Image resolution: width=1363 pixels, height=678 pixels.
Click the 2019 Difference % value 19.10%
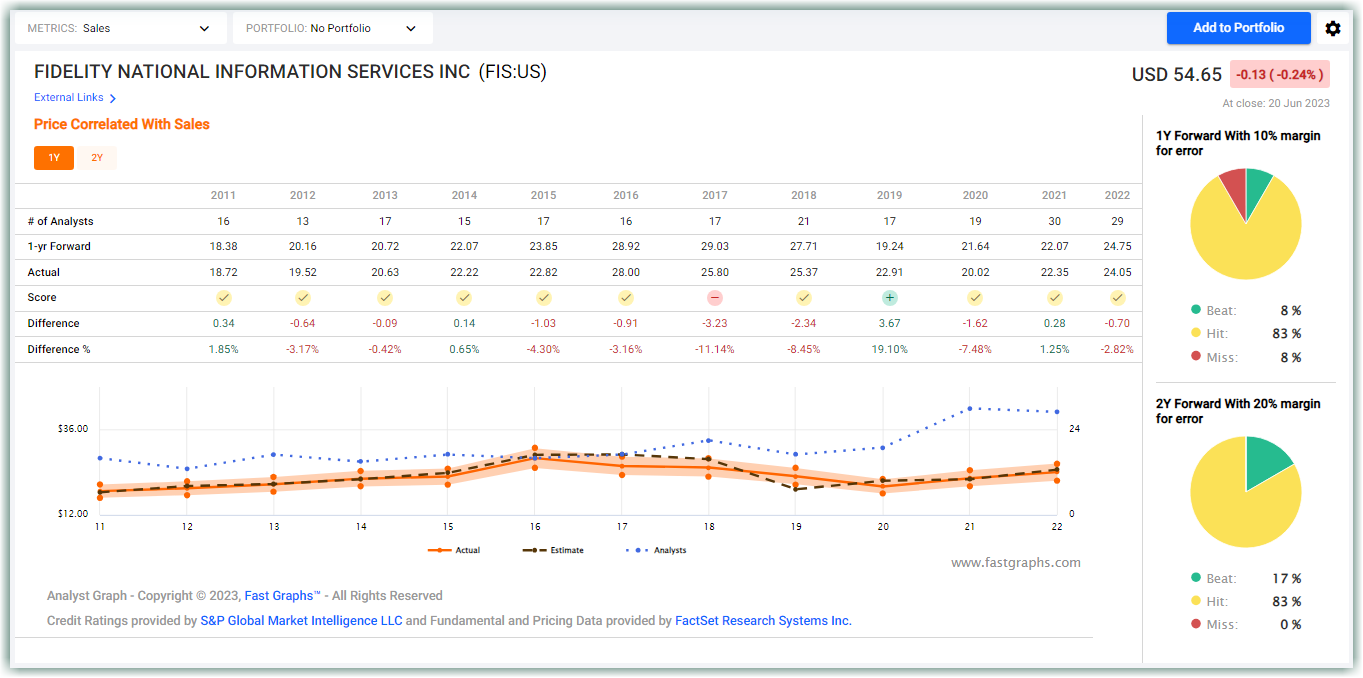point(889,350)
